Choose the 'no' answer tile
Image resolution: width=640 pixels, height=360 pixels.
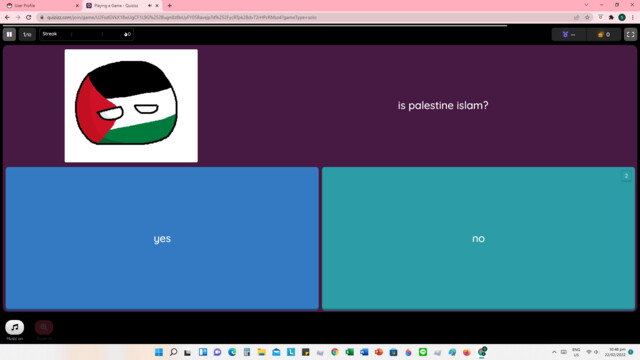[x=478, y=238]
